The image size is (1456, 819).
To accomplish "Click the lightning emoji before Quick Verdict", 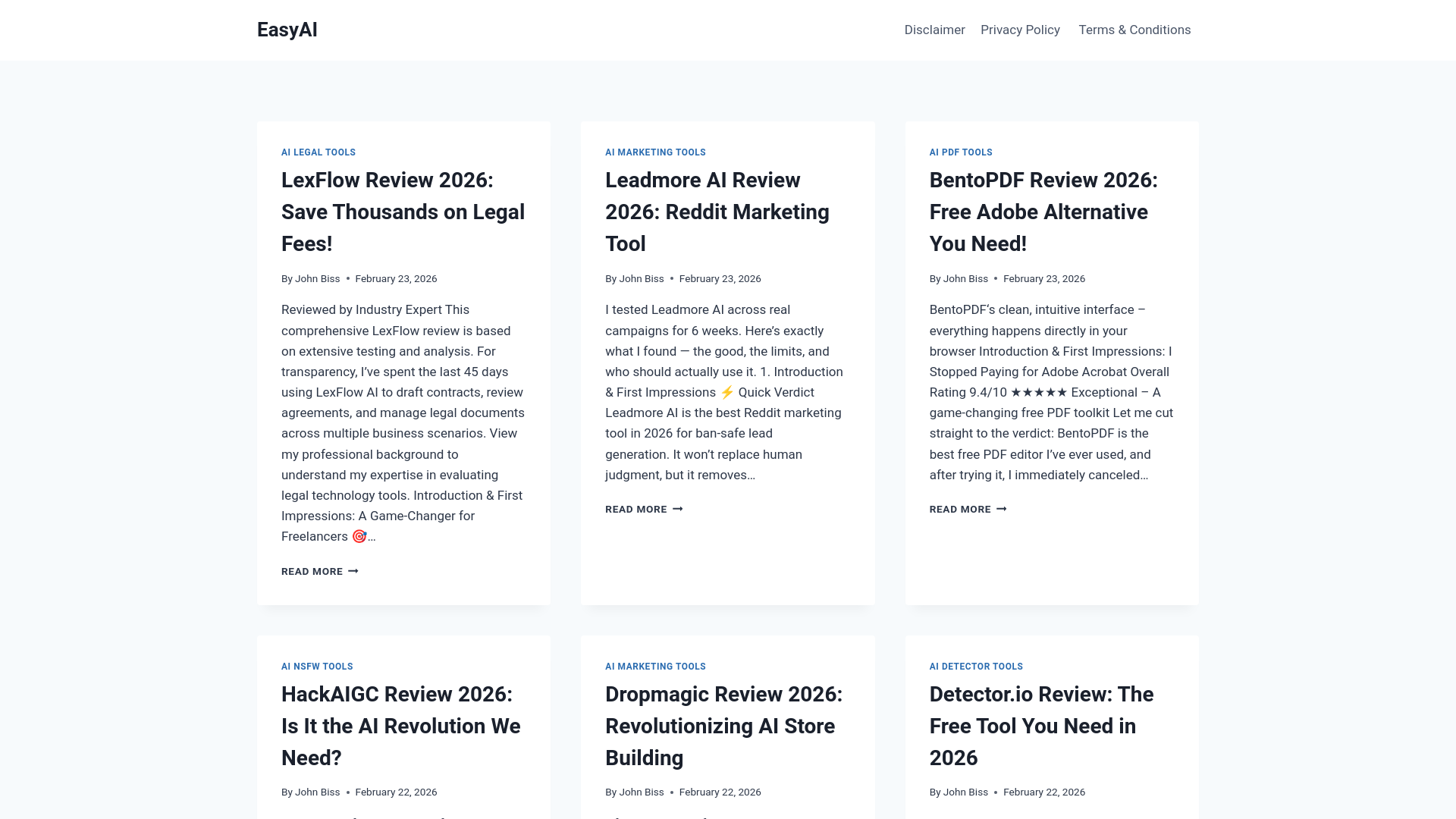I will 726,392.
